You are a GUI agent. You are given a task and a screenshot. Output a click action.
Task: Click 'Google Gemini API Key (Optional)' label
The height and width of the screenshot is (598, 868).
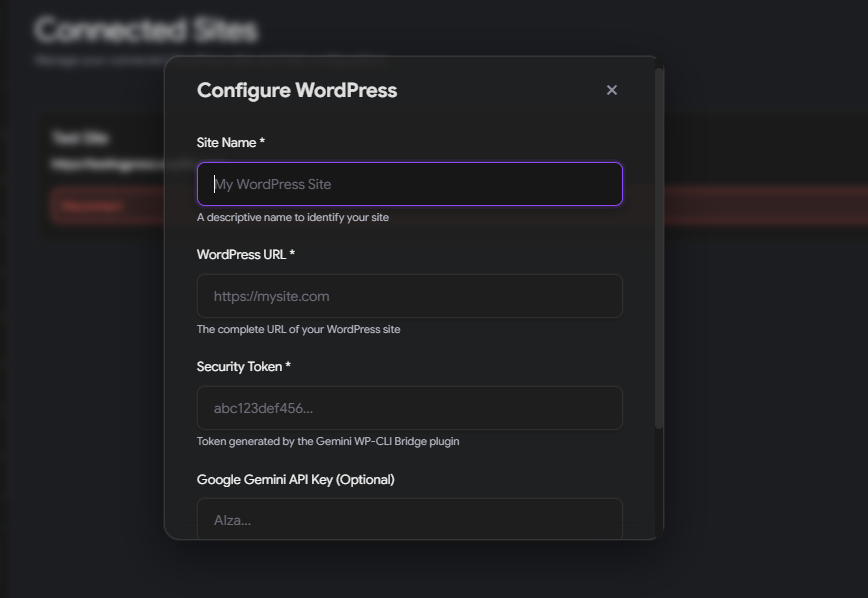coord(296,480)
